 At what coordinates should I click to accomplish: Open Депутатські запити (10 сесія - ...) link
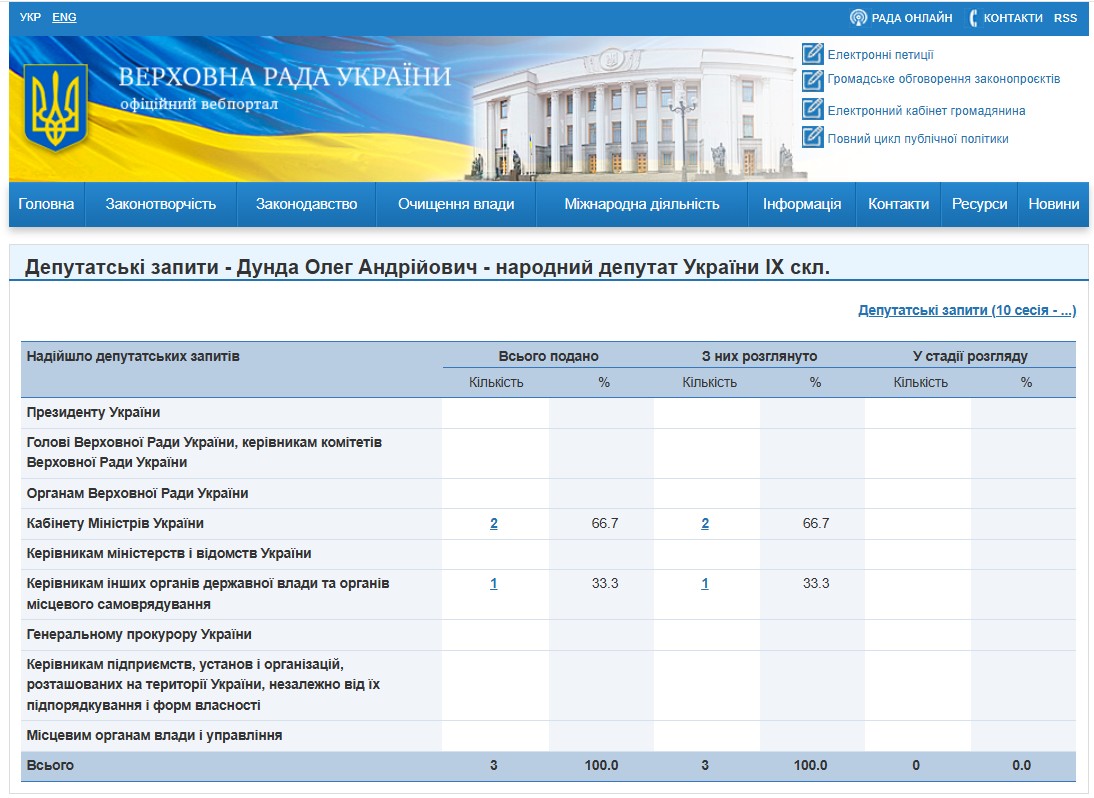(x=967, y=310)
